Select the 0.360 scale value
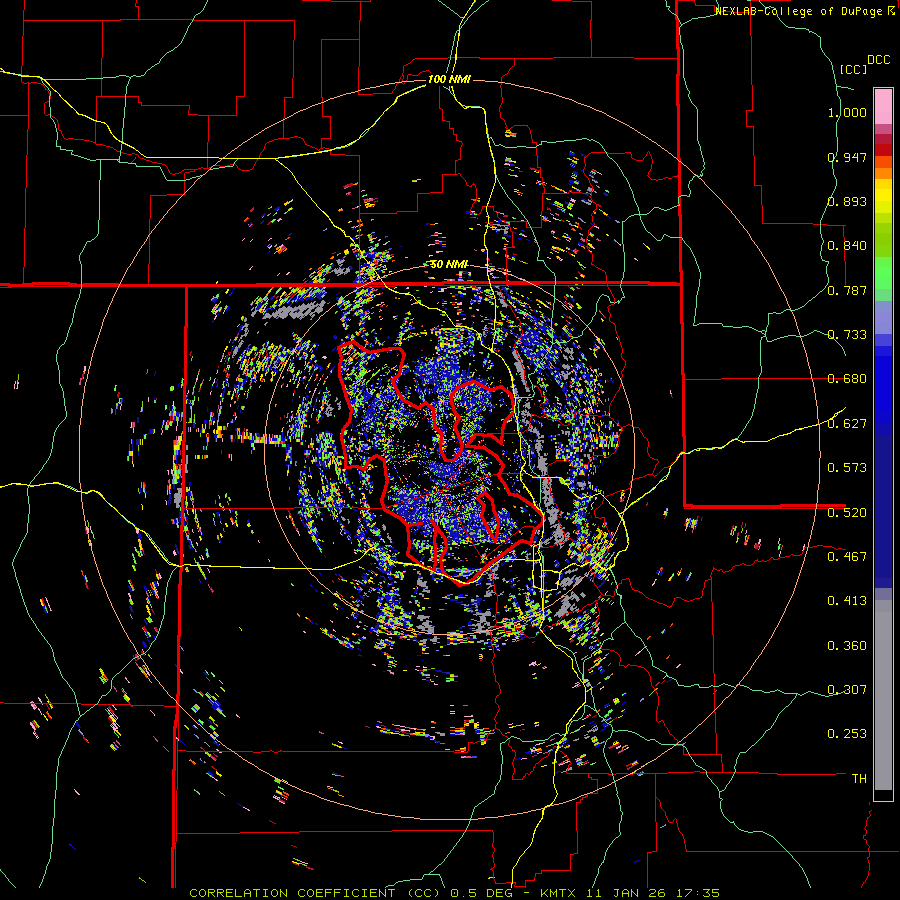 tap(847, 646)
